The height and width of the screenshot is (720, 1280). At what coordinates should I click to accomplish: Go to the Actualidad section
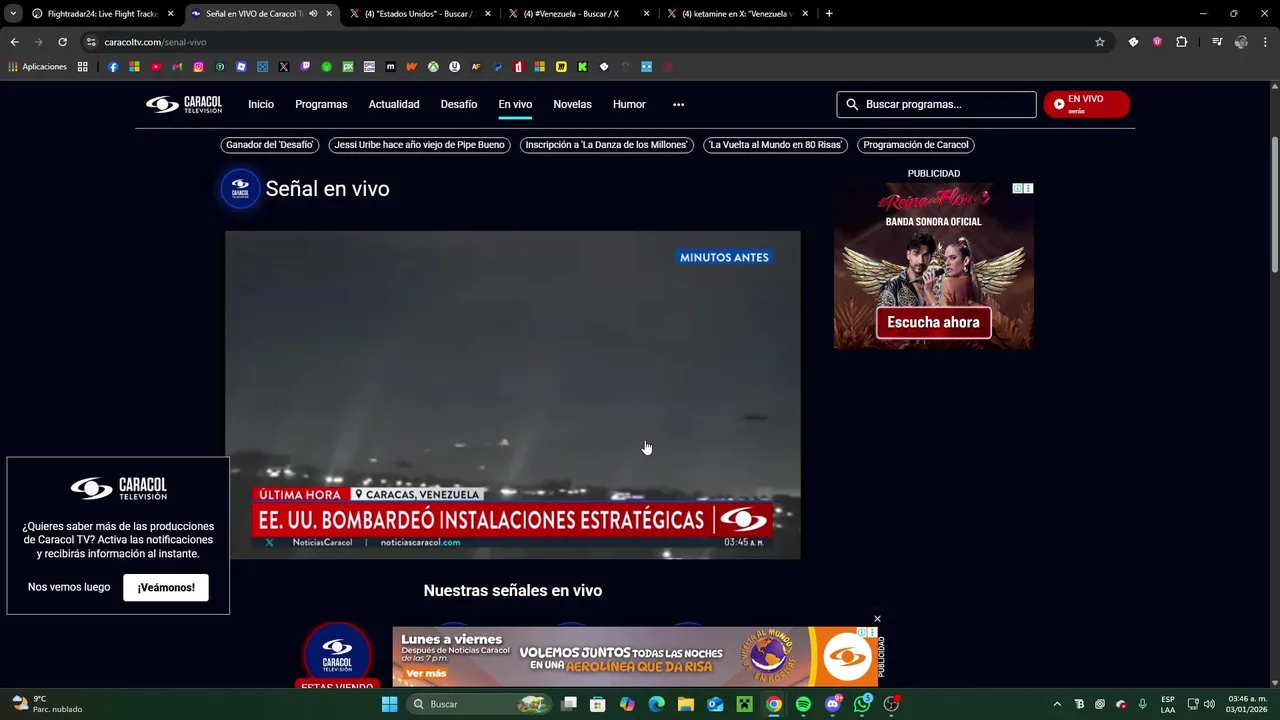point(394,104)
